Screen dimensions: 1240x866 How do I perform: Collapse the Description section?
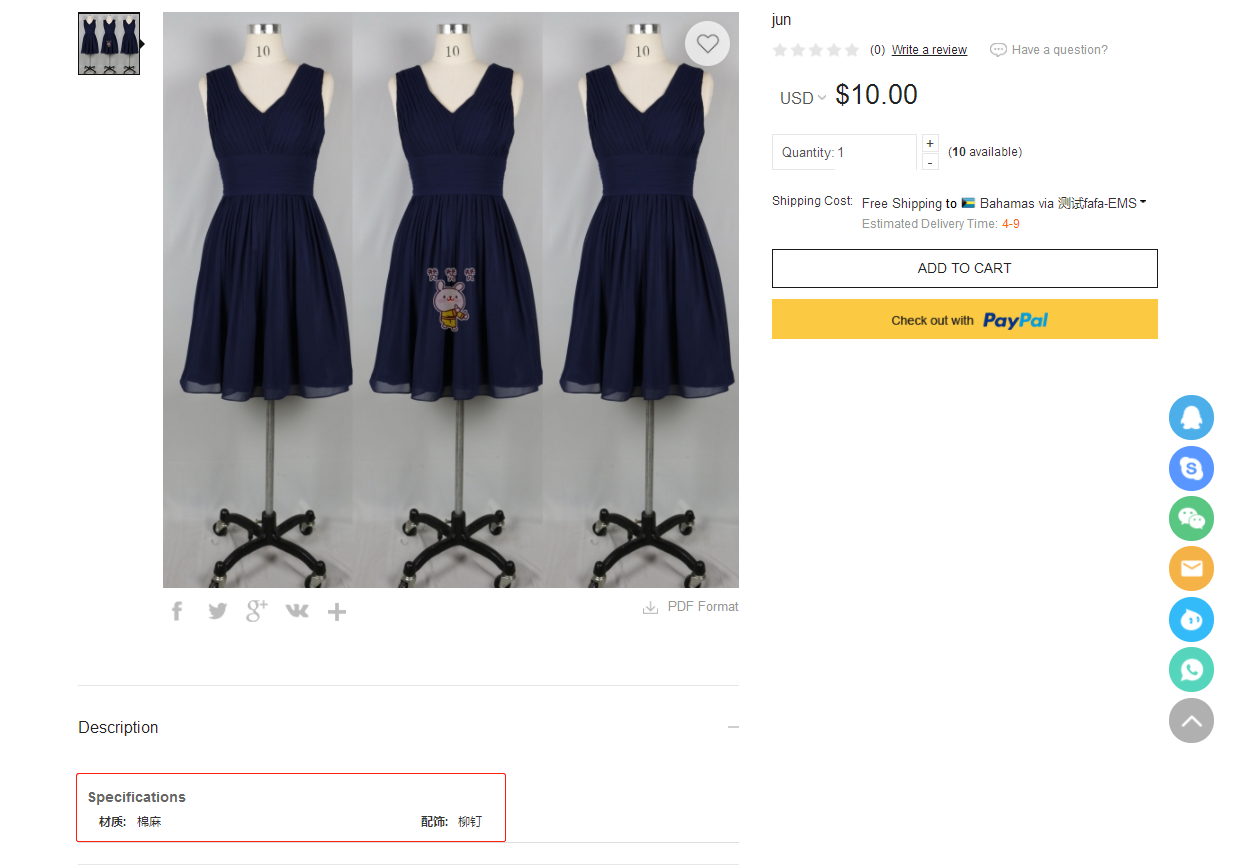click(x=733, y=727)
